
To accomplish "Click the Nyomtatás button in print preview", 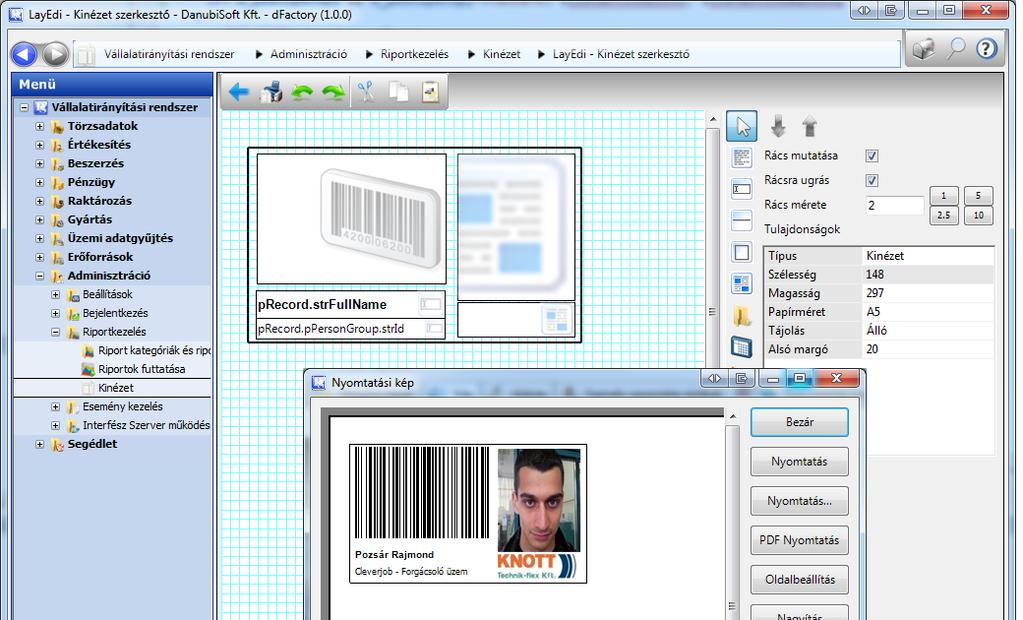I will (799, 462).
